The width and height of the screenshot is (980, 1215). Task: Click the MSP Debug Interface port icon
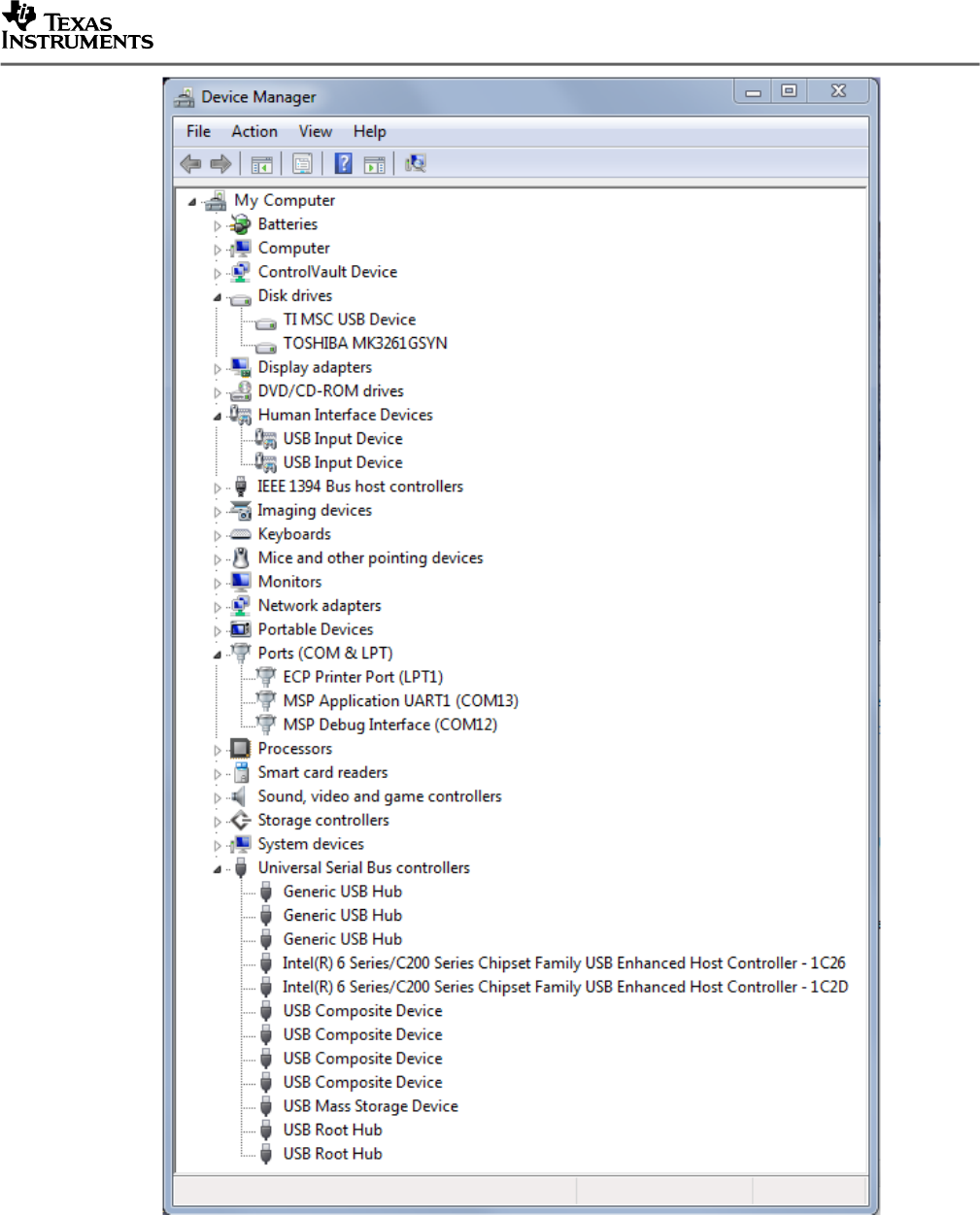(265, 725)
